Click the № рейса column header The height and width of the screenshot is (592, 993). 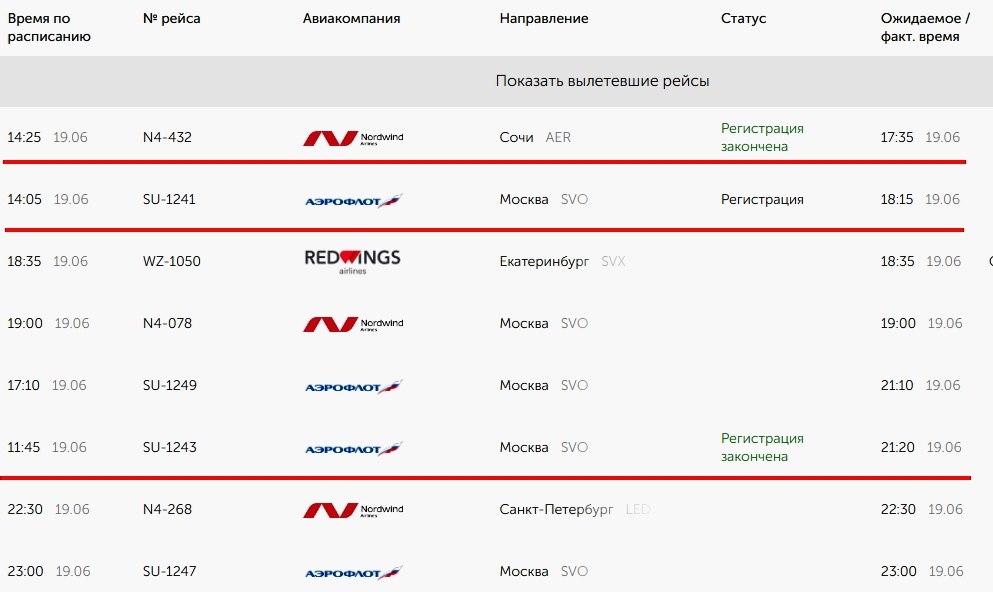pyautogui.click(x=172, y=18)
